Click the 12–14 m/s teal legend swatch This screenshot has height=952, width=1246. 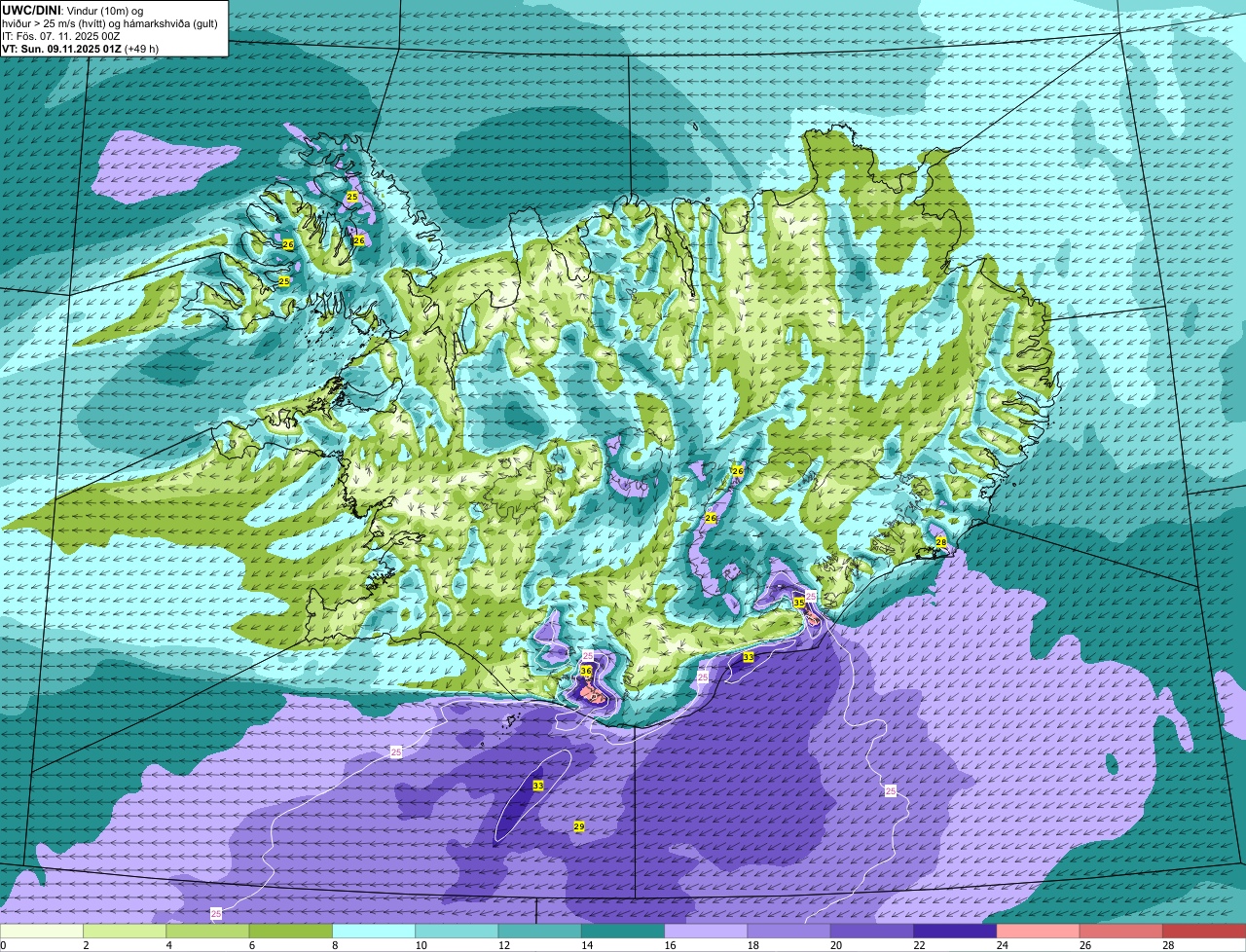(x=540, y=932)
